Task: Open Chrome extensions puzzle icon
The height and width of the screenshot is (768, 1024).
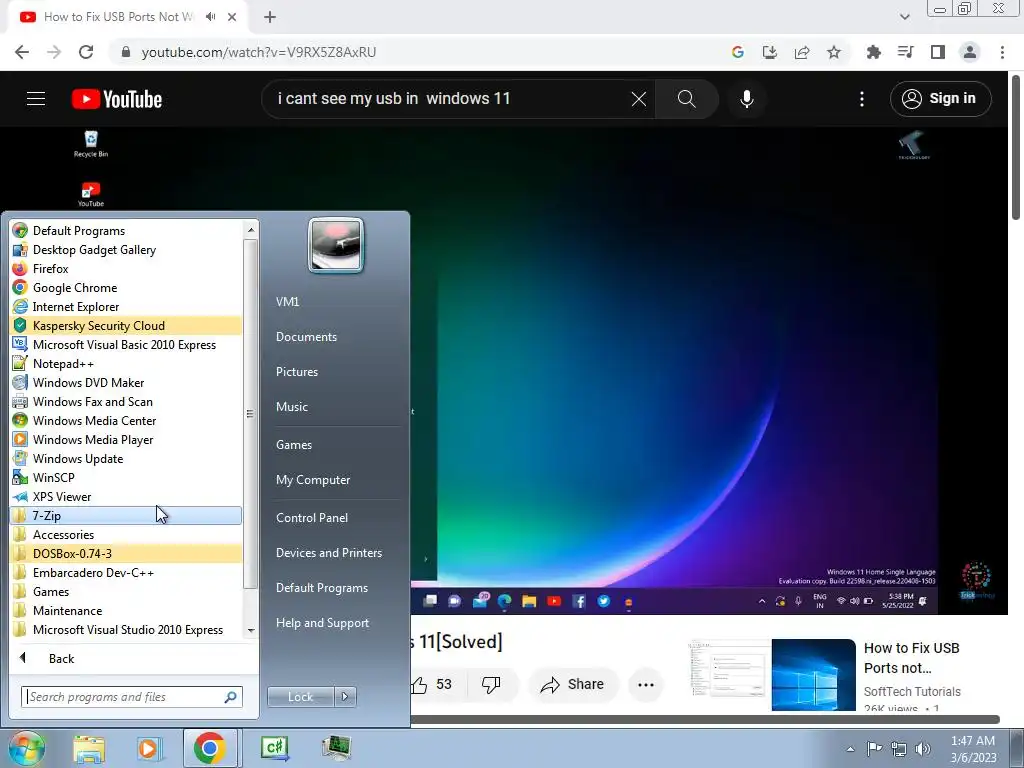Action: [x=873, y=52]
